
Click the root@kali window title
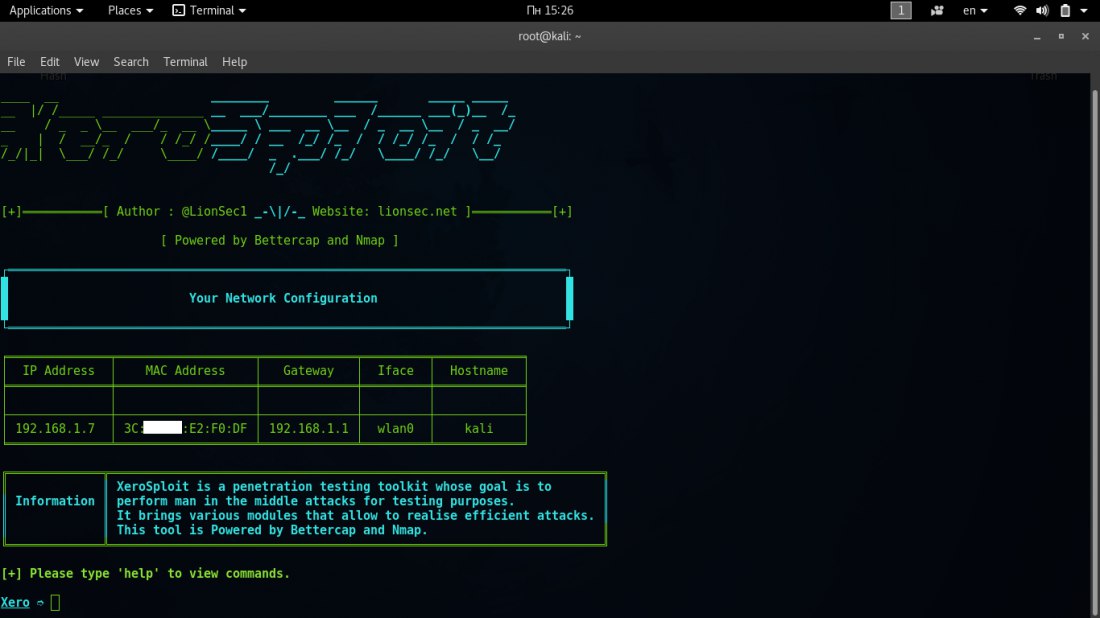click(549, 36)
